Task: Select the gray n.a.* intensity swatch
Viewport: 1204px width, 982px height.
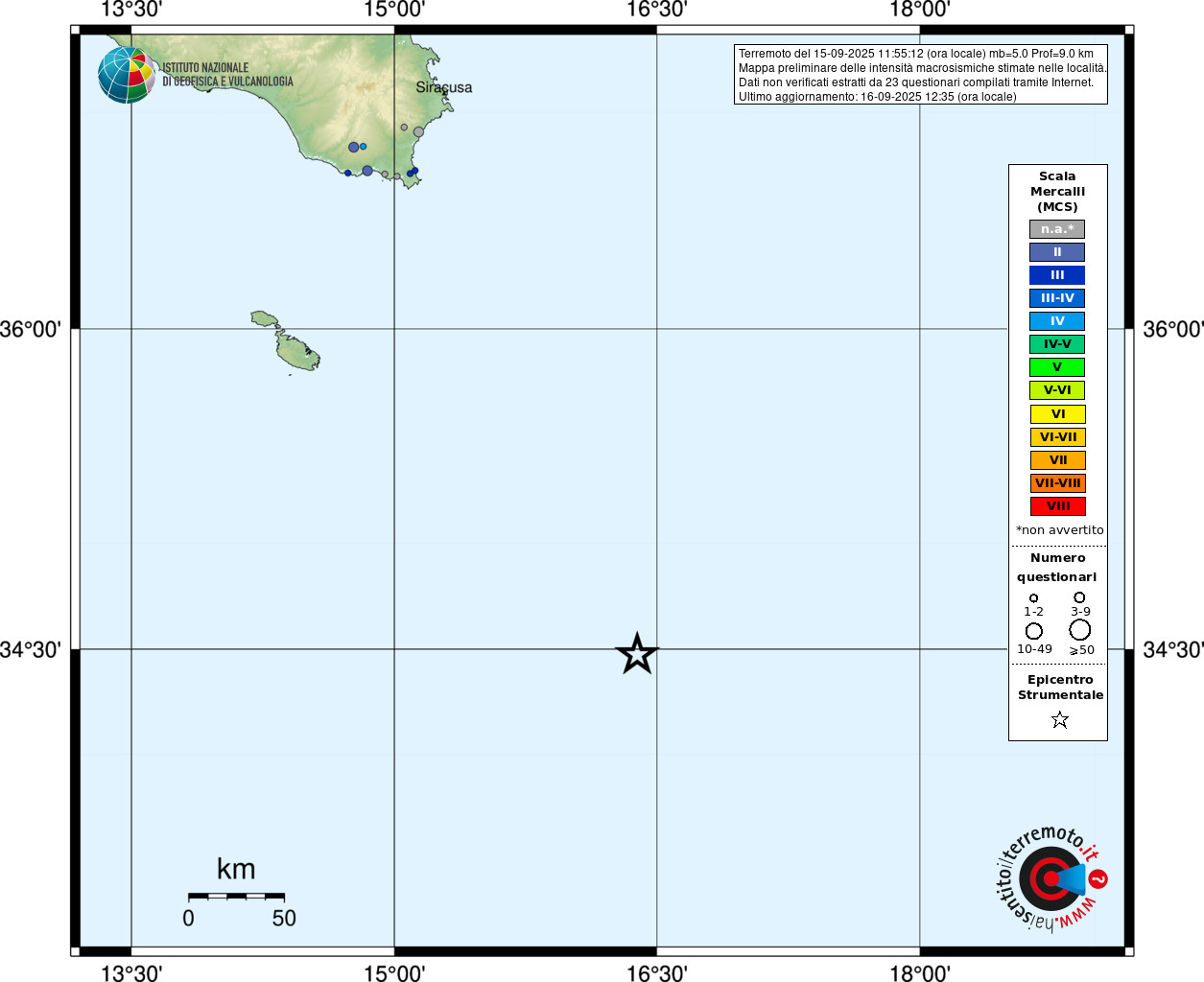Action: 1057,229
